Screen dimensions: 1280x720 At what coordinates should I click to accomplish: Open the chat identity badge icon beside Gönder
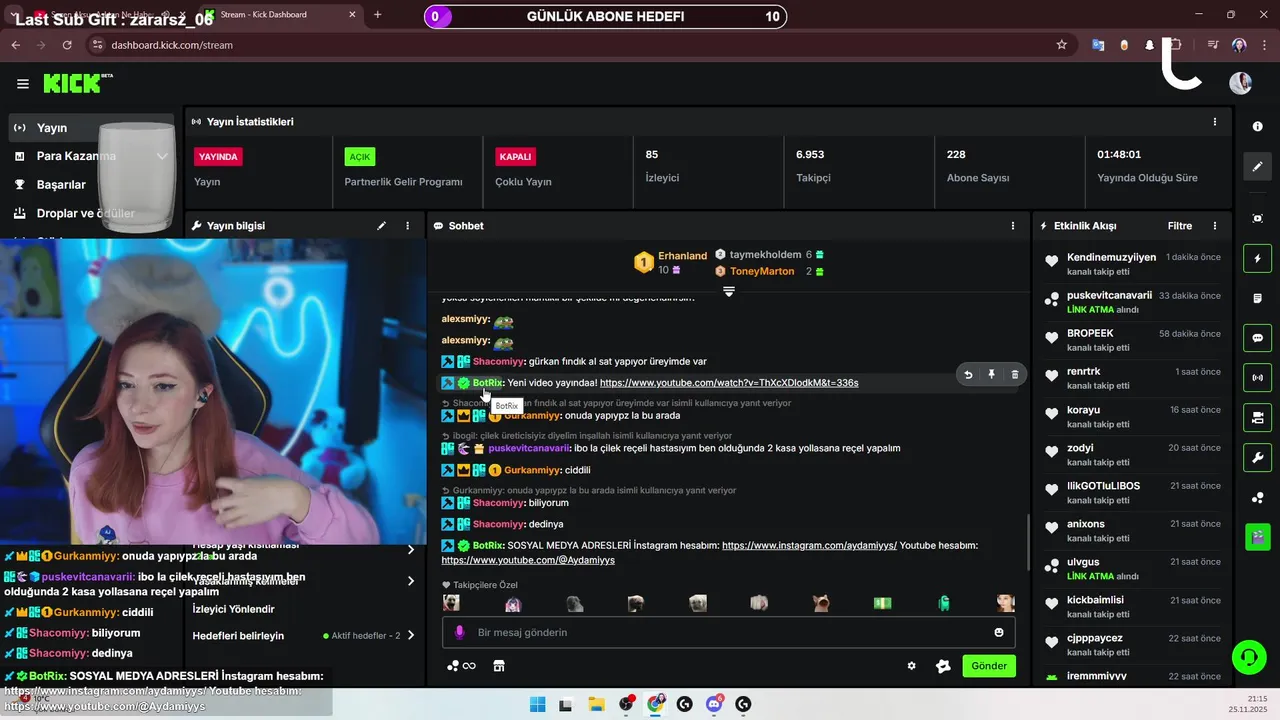pos(942,666)
